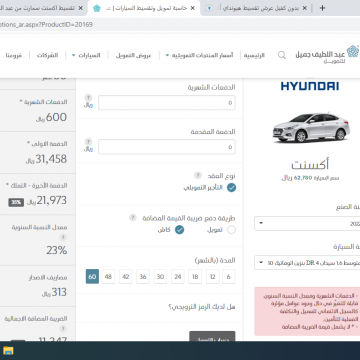Open help icon beside طريقة دفع ضريبة القيمة المضافة
Image resolution: width=360 pixels, height=360 pixels.
(x=133, y=217)
